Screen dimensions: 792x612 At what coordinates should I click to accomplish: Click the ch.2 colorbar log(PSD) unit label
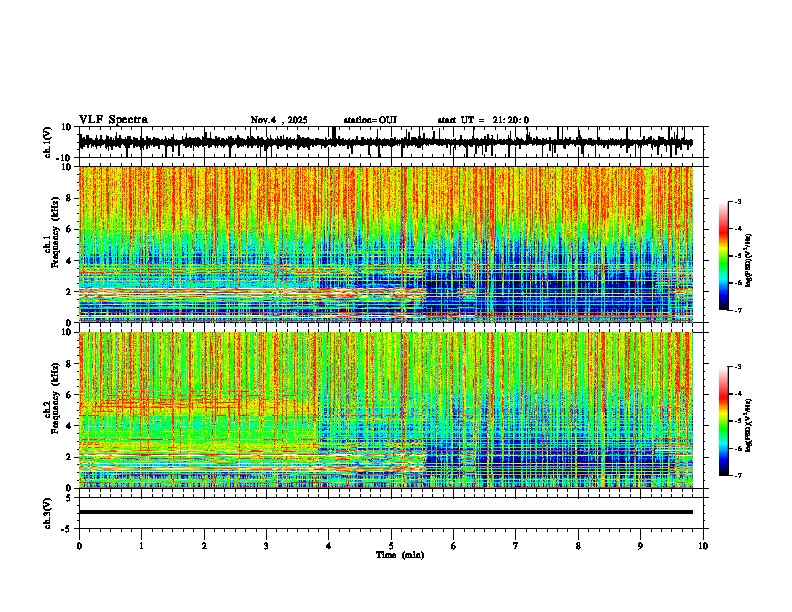click(x=748, y=425)
